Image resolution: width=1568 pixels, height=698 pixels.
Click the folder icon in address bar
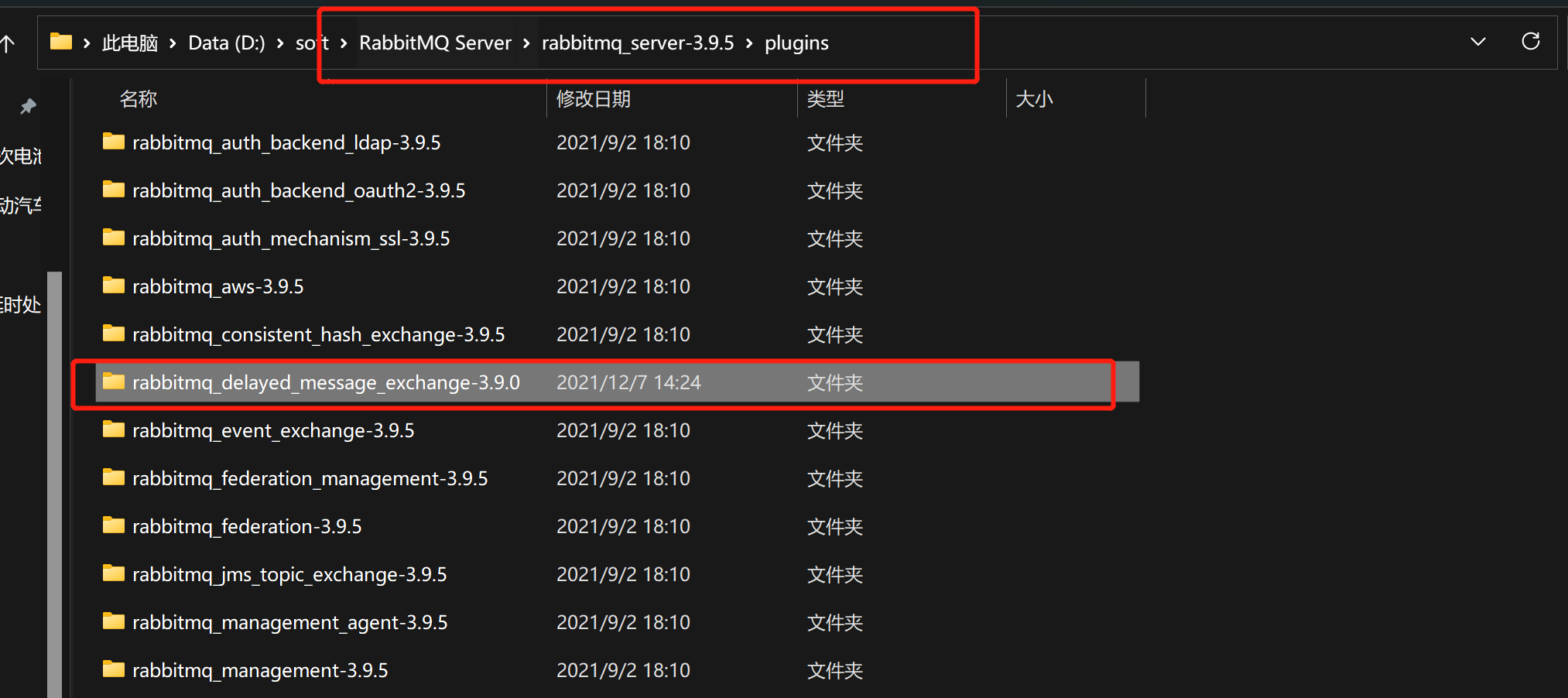point(61,42)
